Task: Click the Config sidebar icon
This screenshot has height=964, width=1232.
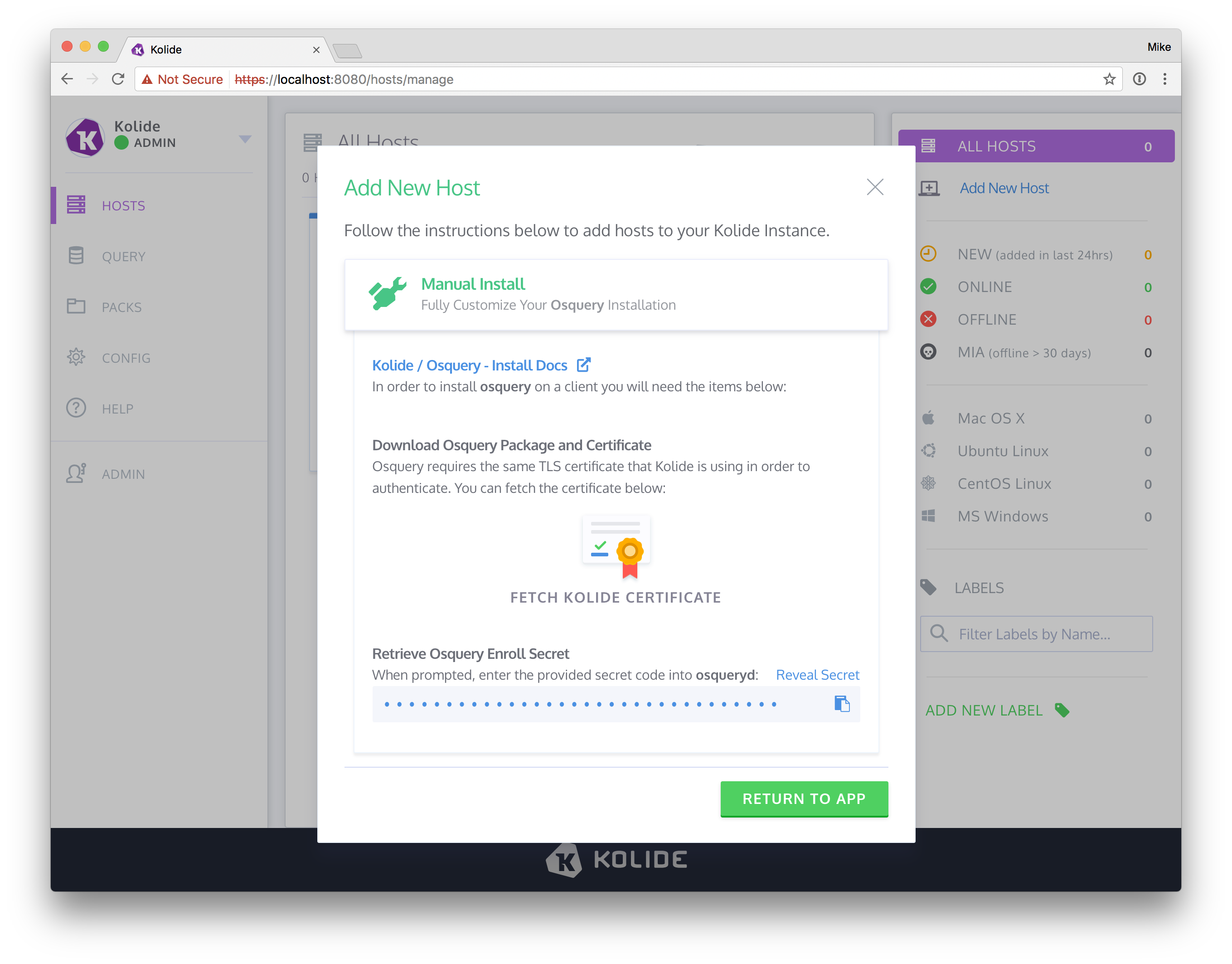Action: click(x=78, y=358)
